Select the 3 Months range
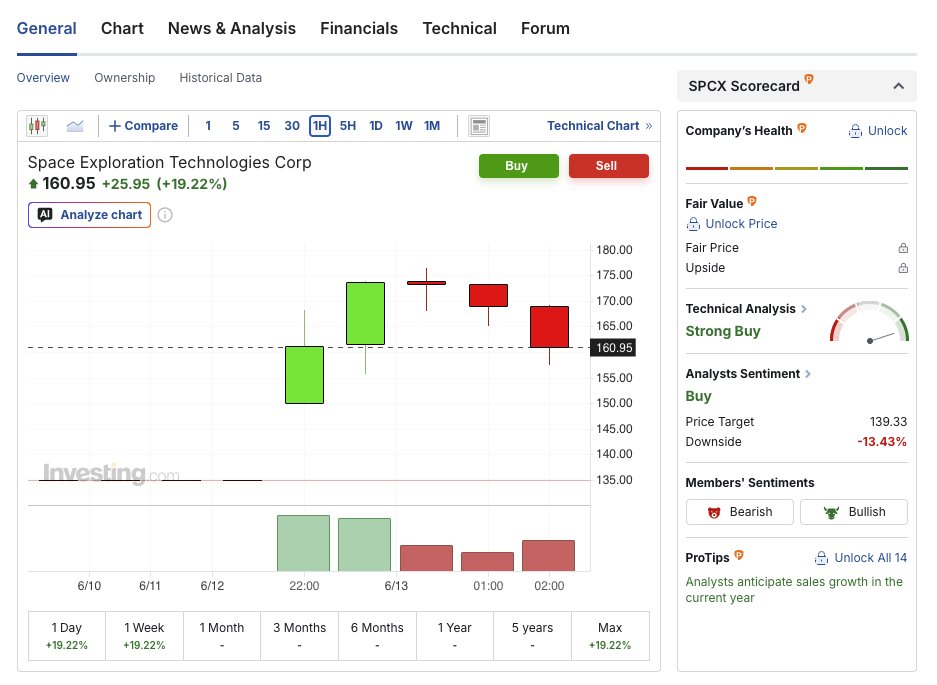 pos(299,636)
